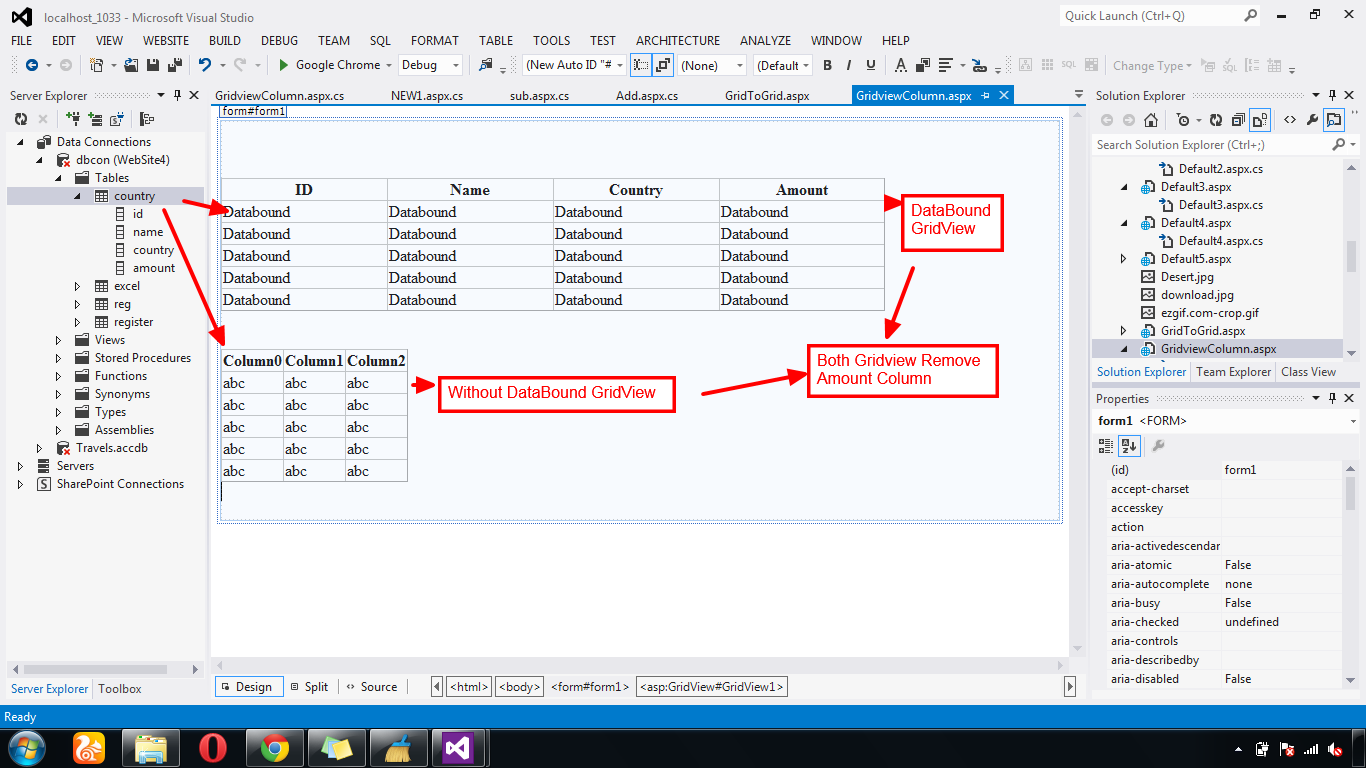Toggle Italic formatting in the toolbar

point(848,64)
